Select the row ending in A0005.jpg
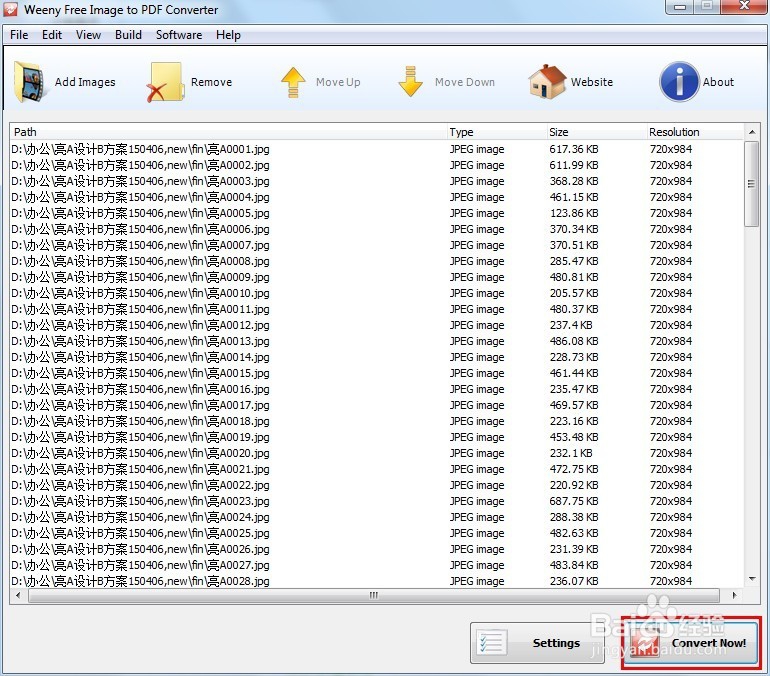 click(x=377, y=213)
